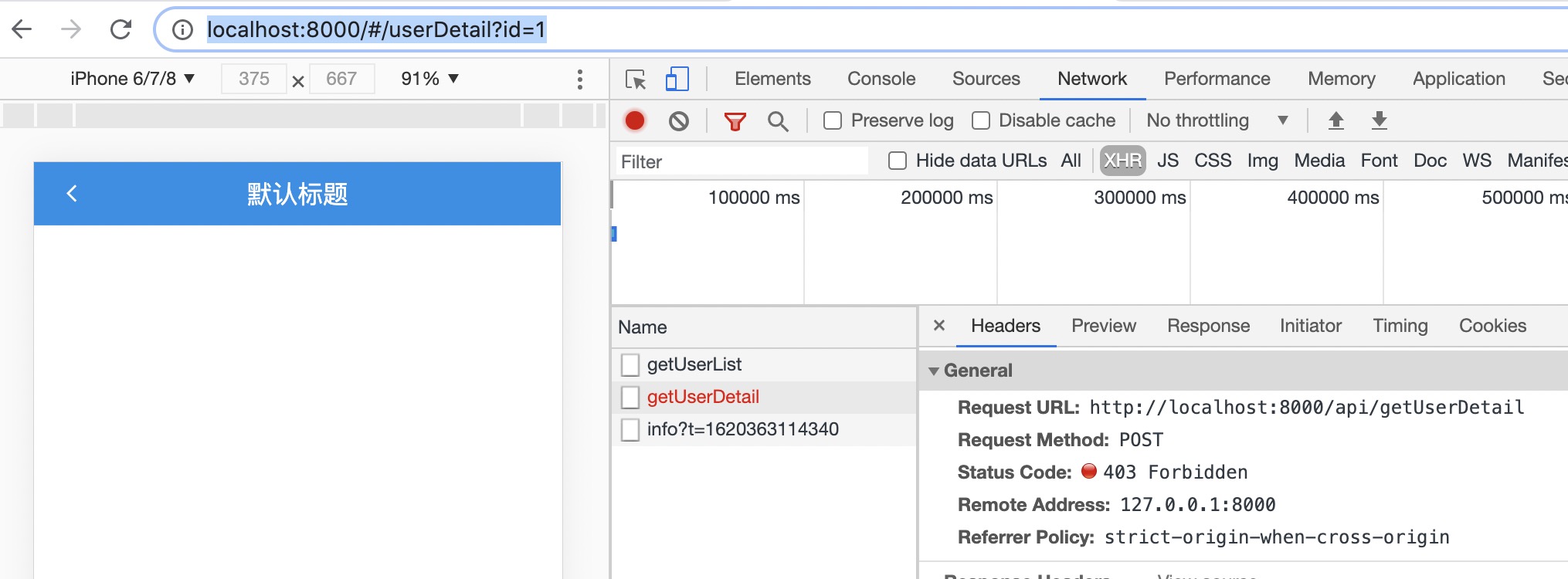Open the No throttling dropdown
This screenshot has width=1568, height=579.
pos(1217,120)
